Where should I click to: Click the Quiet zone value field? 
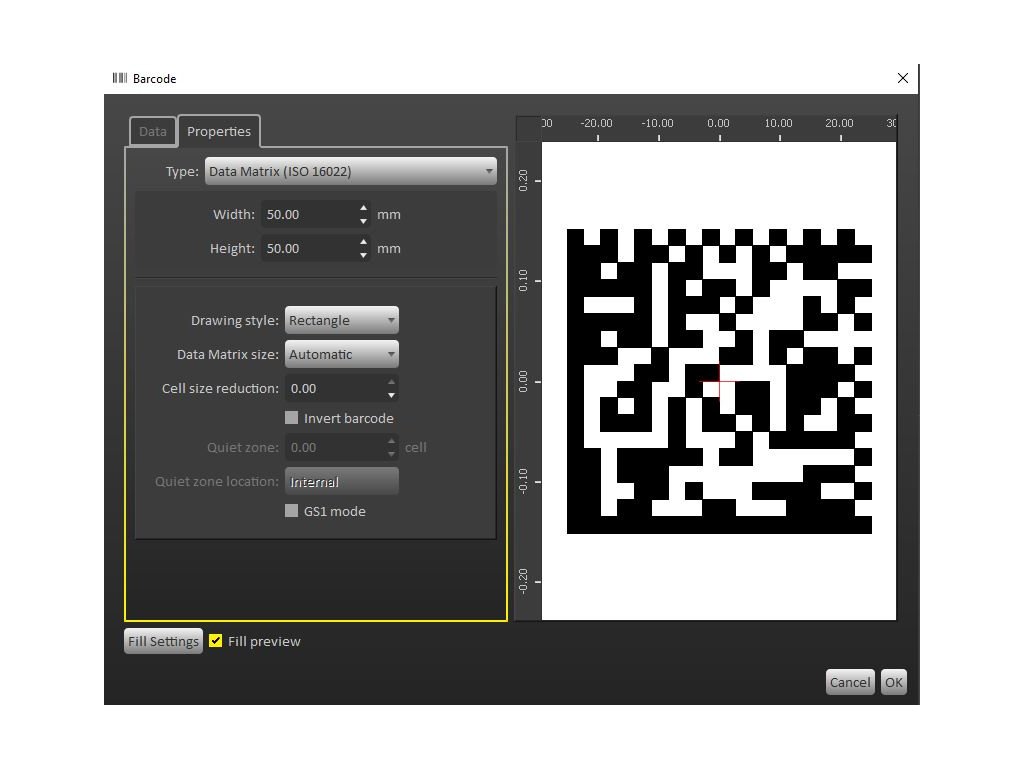[x=336, y=447]
